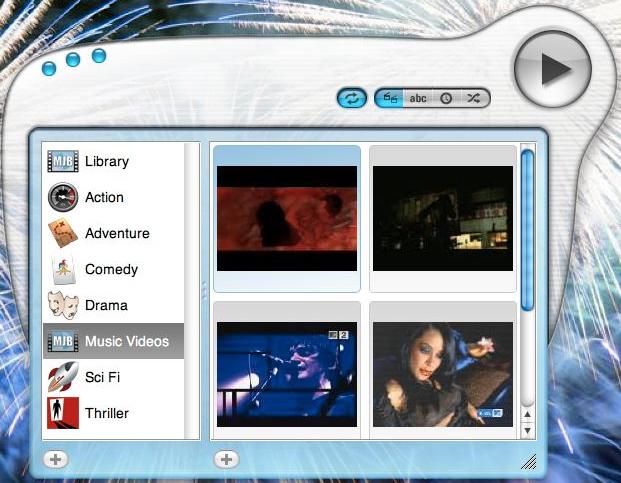Click the scroll down arrow
Image resolution: width=621 pixels, height=483 pixels.
click(527, 430)
